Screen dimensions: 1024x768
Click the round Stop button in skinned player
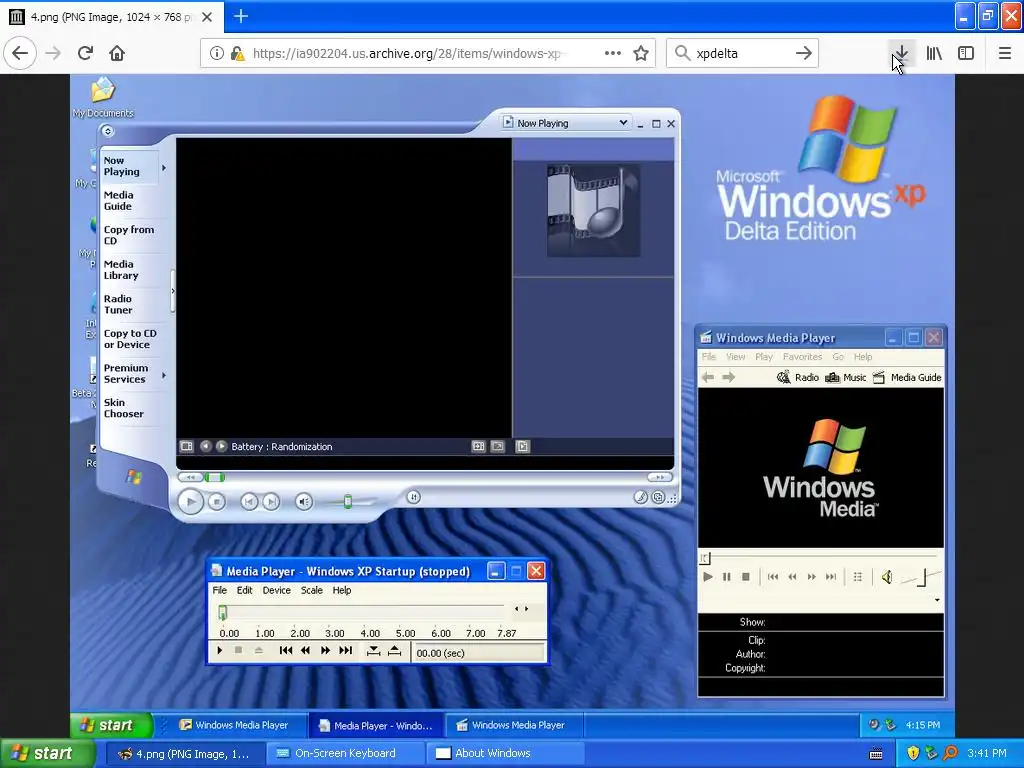coord(217,502)
